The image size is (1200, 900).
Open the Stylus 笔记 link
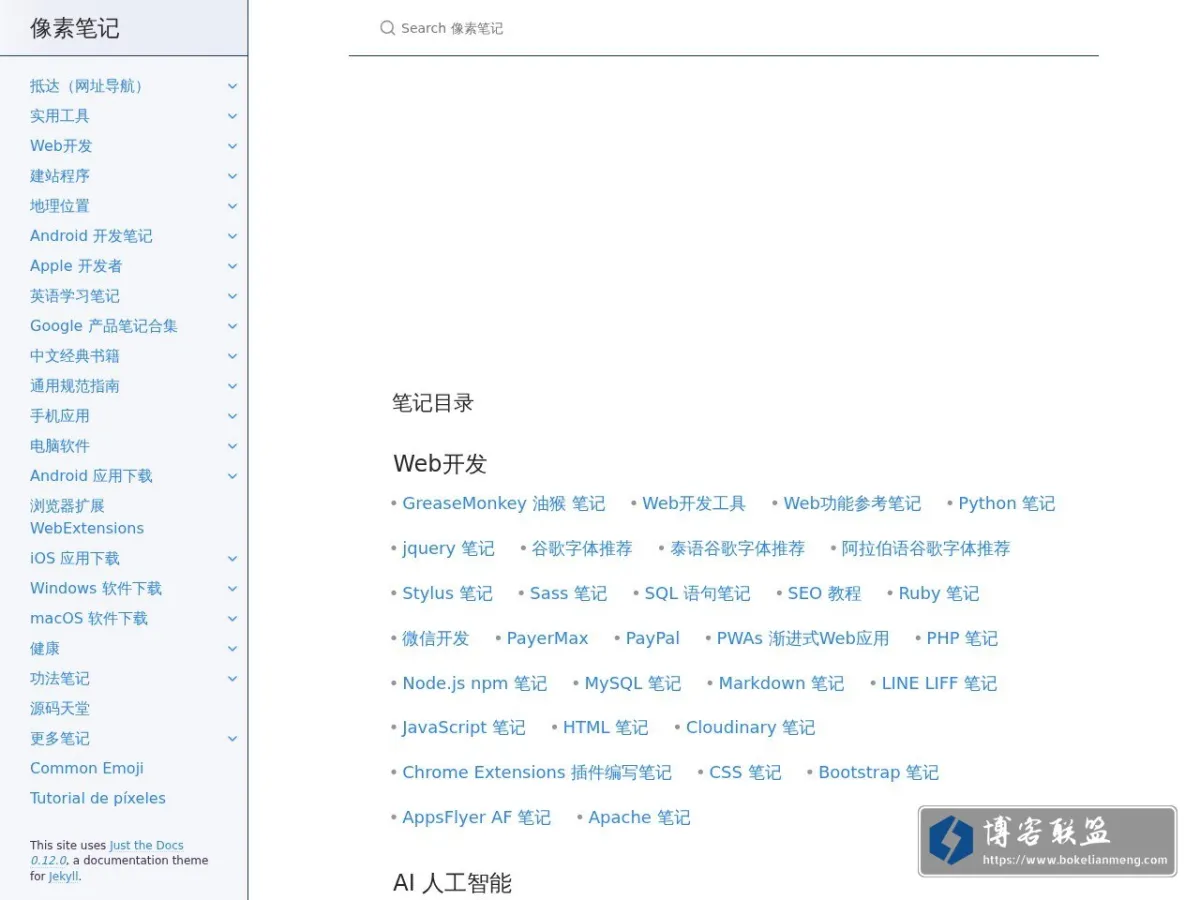pyautogui.click(x=447, y=593)
